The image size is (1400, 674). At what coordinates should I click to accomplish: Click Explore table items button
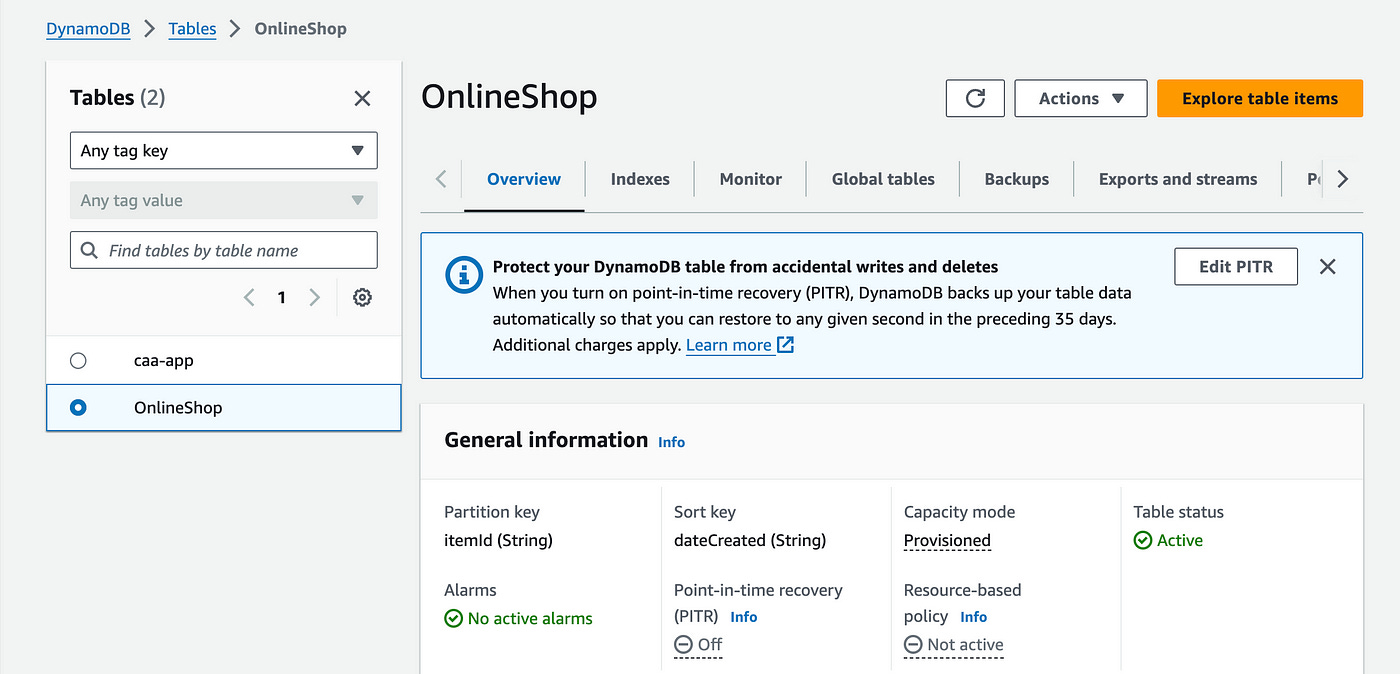click(x=1260, y=98)
